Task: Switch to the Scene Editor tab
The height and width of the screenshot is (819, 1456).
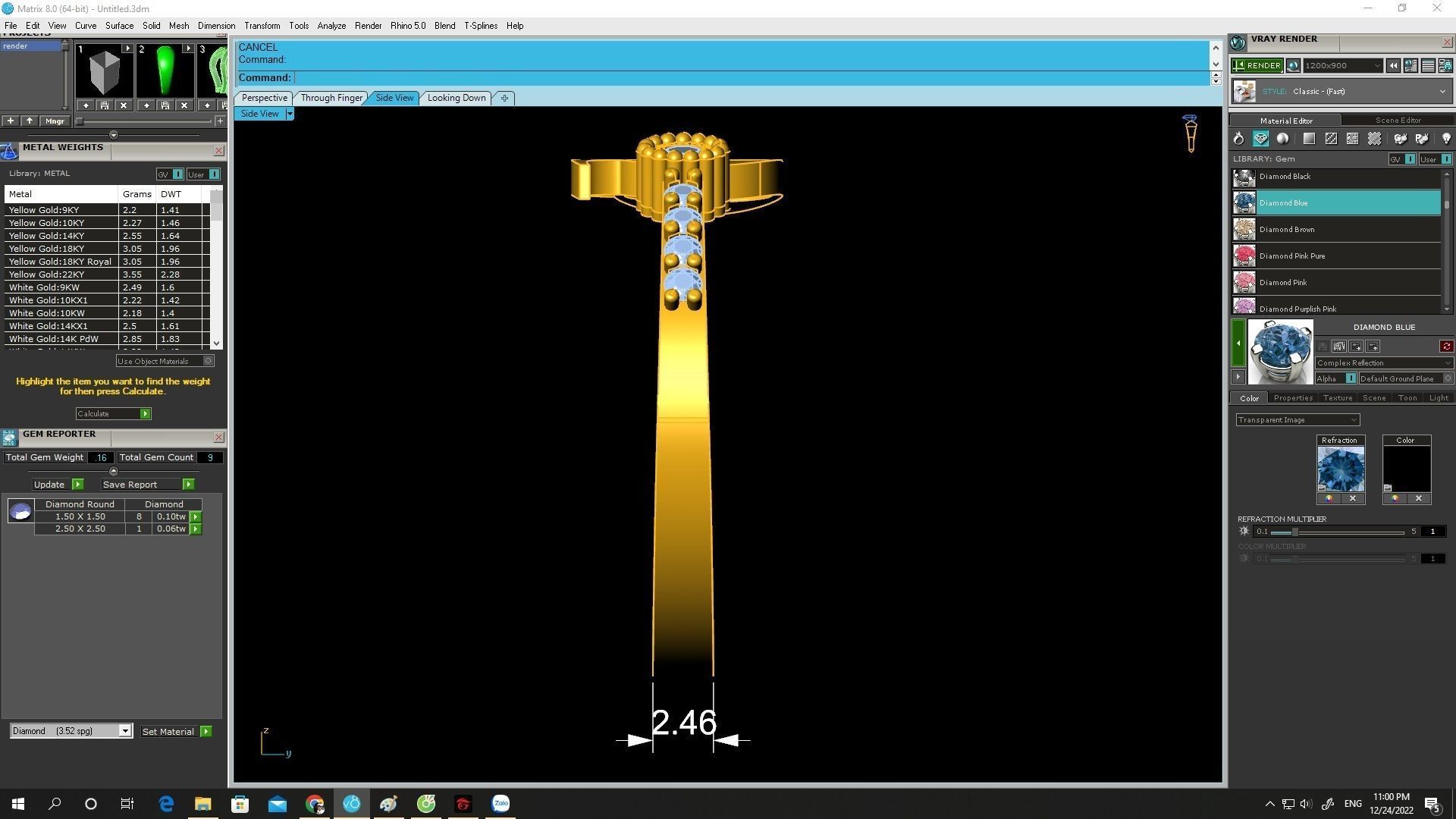Action: [1398, 121]
